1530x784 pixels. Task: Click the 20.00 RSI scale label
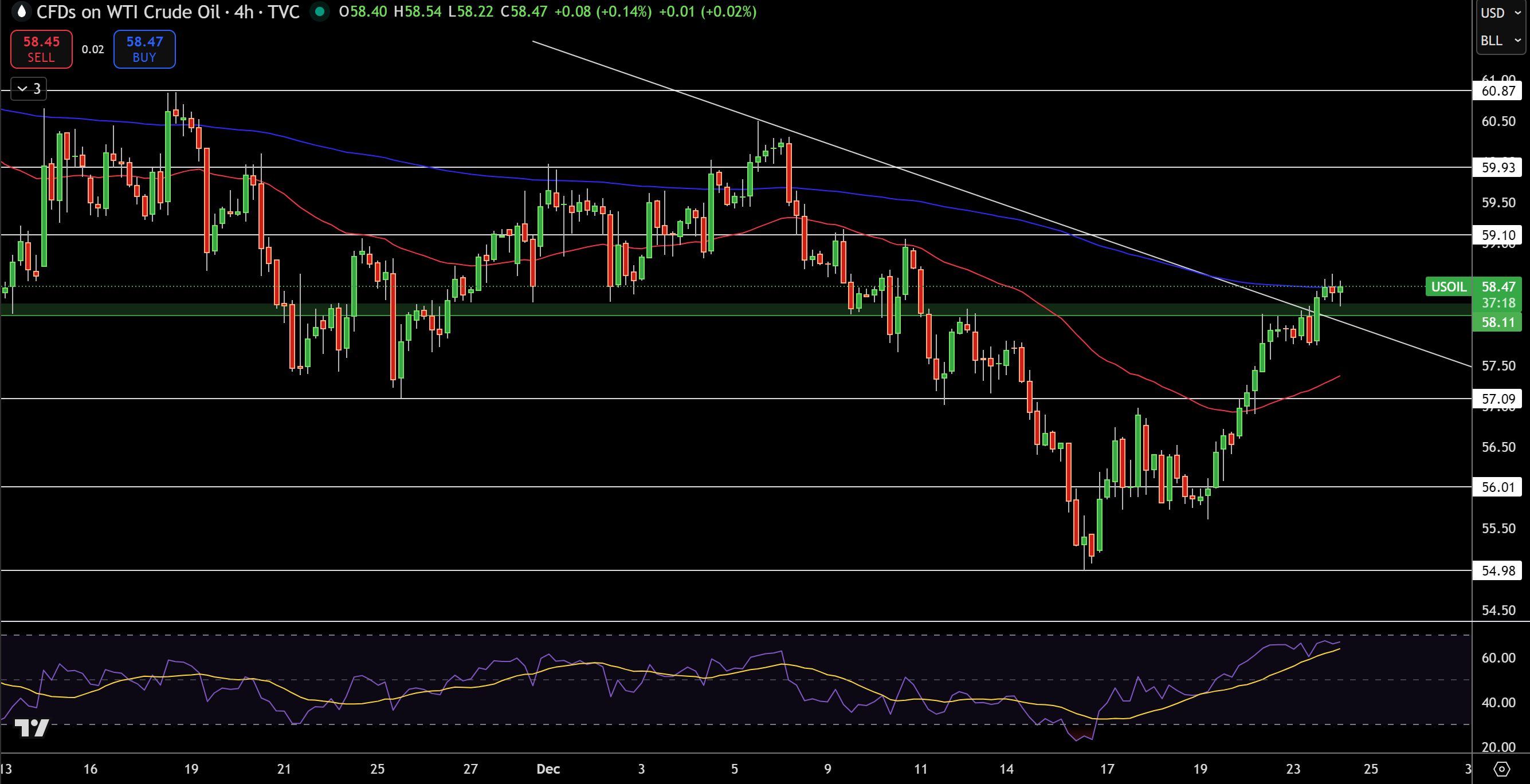pyautogui.click(x=1498, y=747)
